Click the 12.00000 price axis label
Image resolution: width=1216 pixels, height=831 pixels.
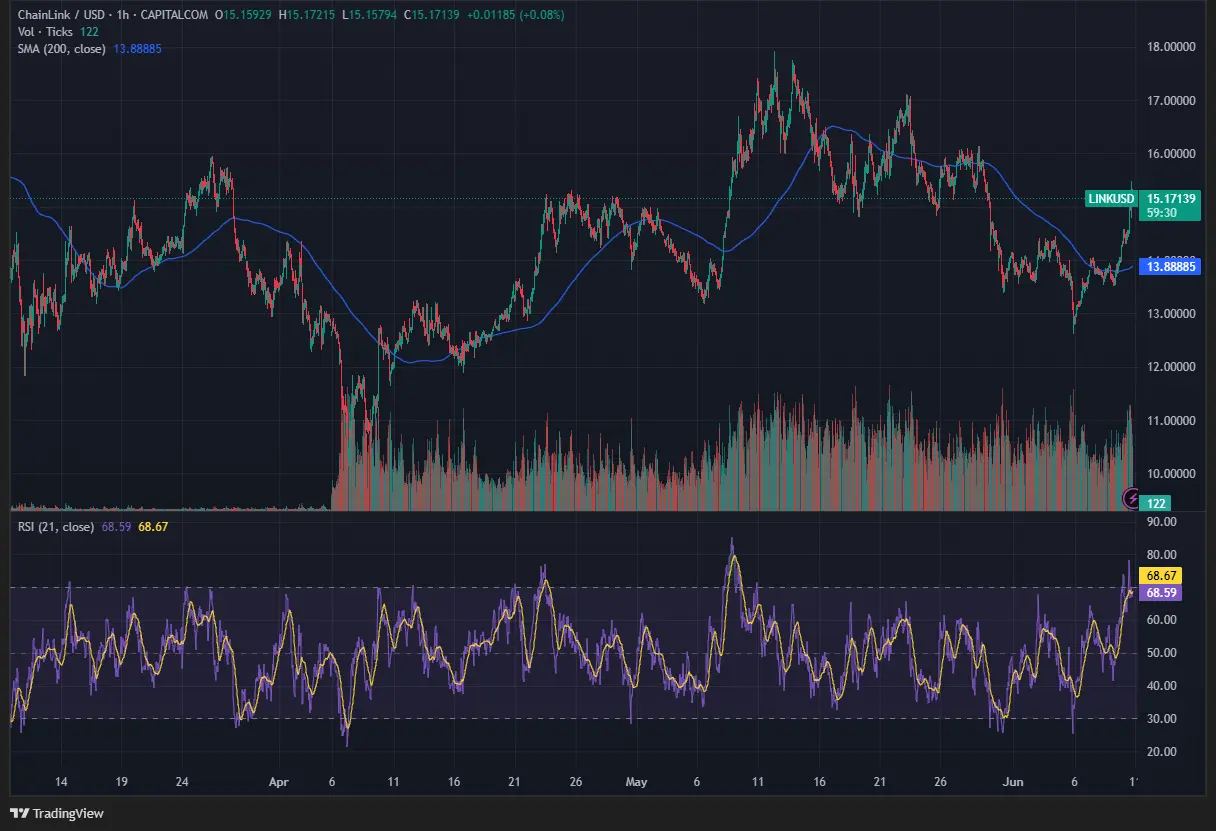tap(1173, 367)
